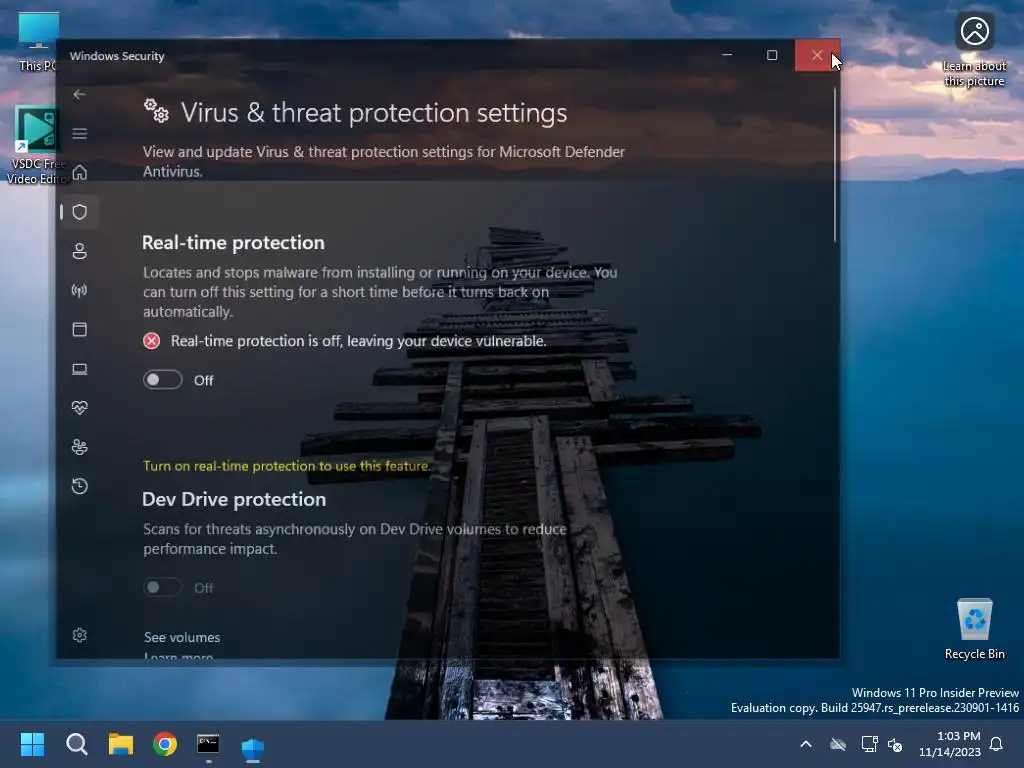The height and width of the screenshot is (768, 1024).
Task: Open the network tray icon
Action: (869, 744)
